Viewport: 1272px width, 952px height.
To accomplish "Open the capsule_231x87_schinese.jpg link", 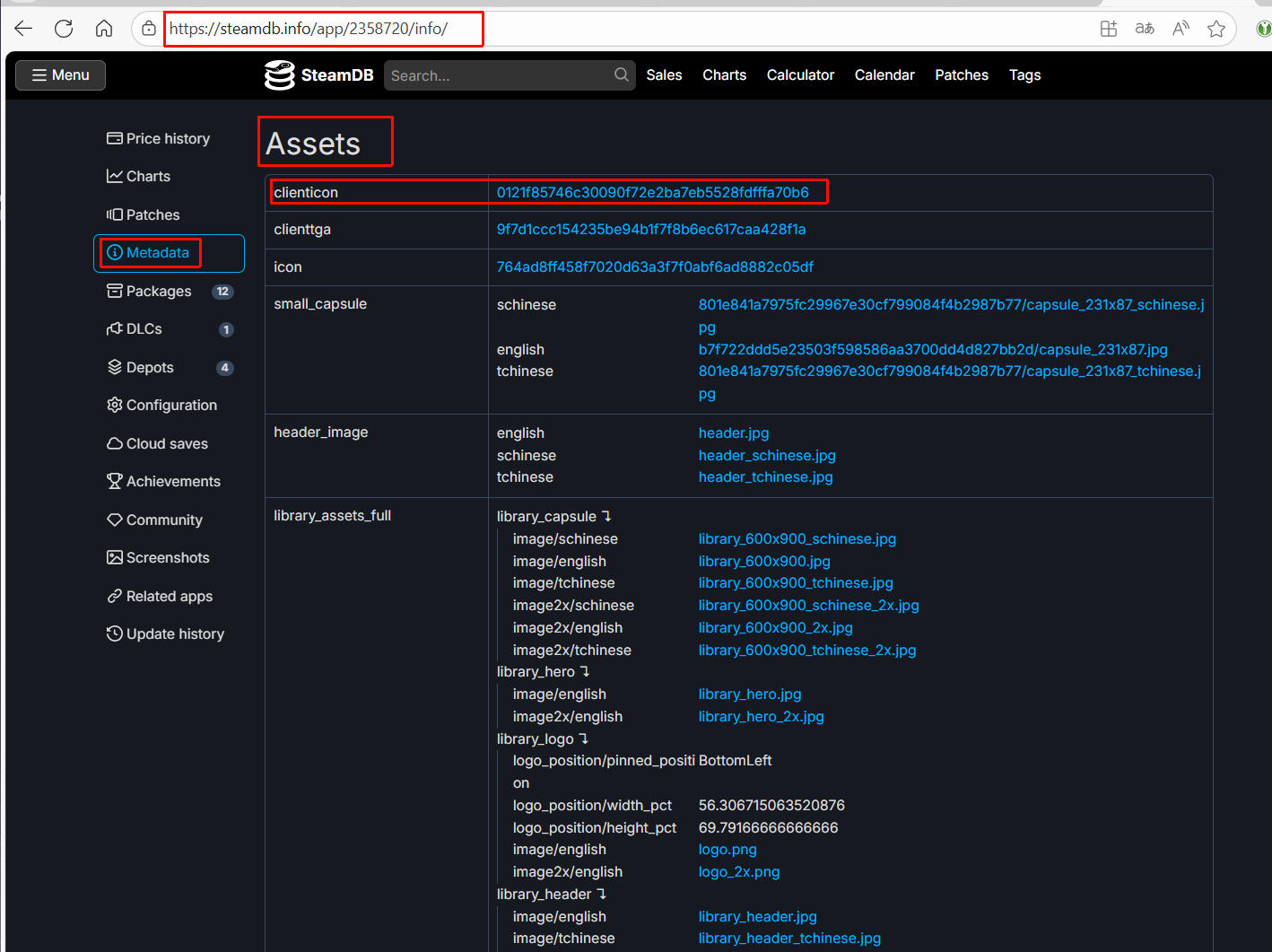I will point(951,316).
